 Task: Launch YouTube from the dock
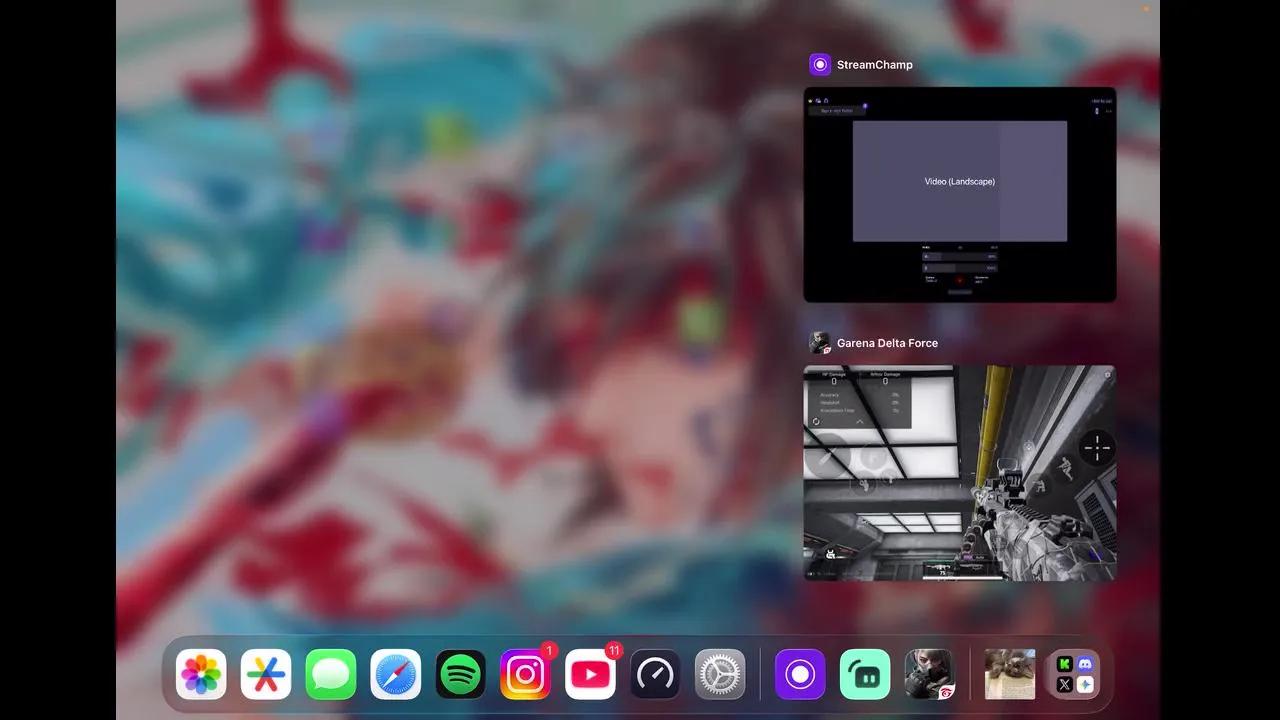pyautogui.click(x=590, y=673)
